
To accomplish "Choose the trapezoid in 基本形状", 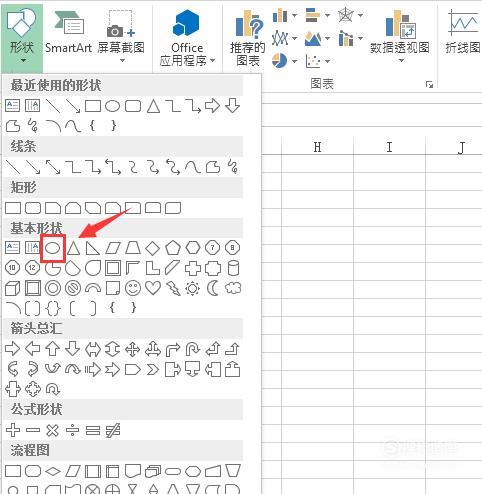I will click(133, 248).
